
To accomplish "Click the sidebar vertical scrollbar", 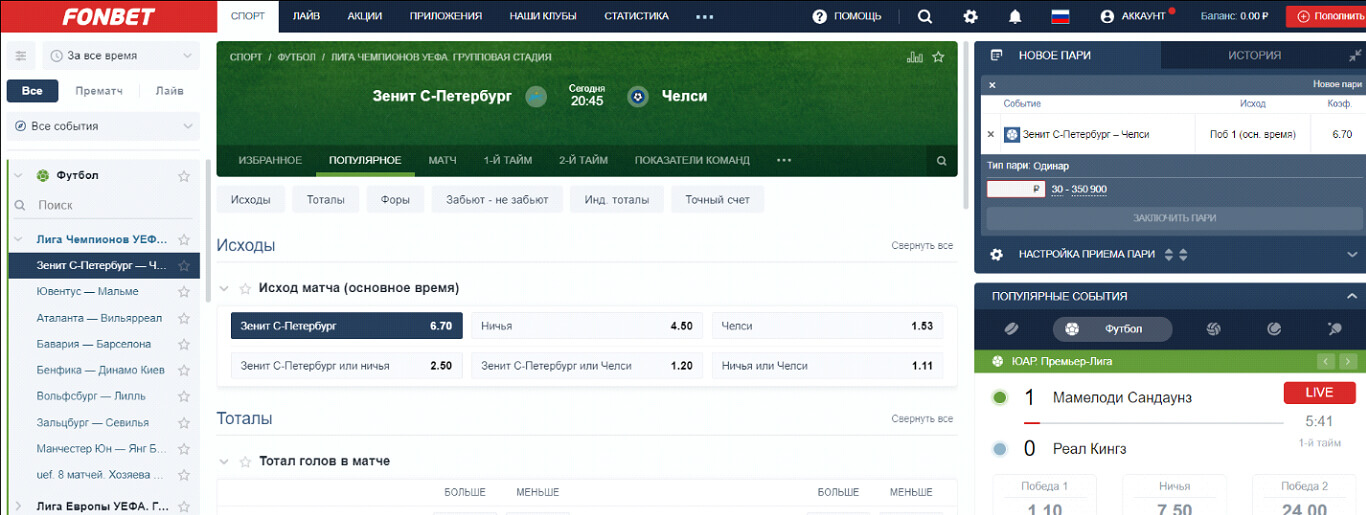I will pyautogui.click(x=208, y=230).
